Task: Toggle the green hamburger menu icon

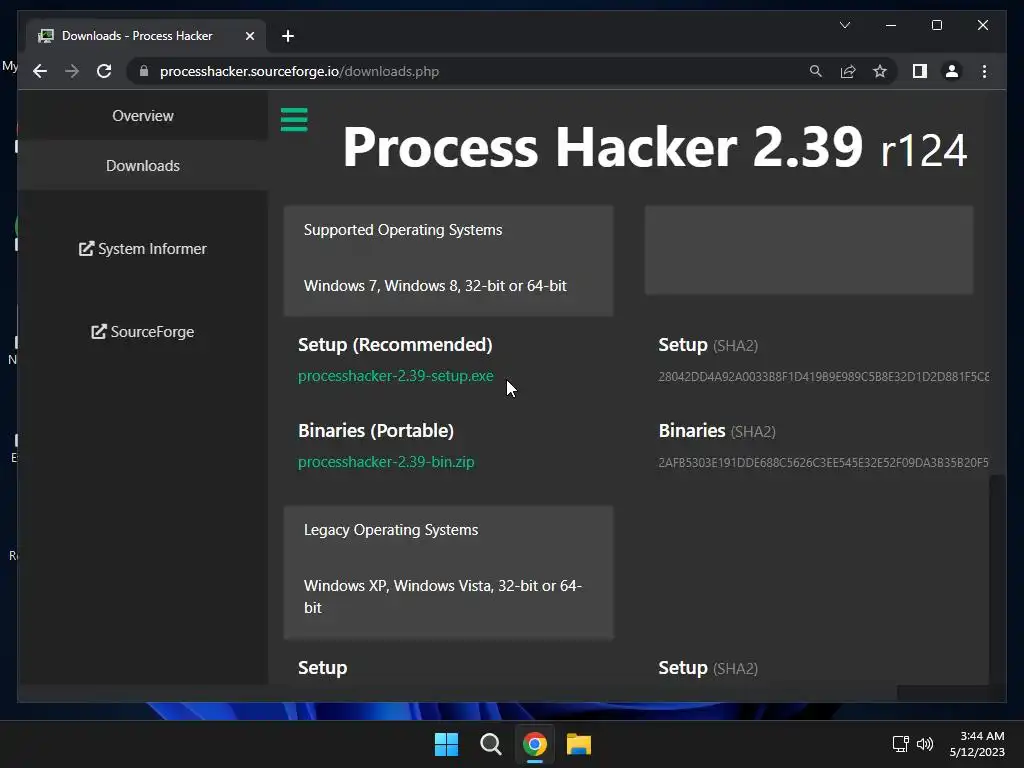Action: point(294,120)
